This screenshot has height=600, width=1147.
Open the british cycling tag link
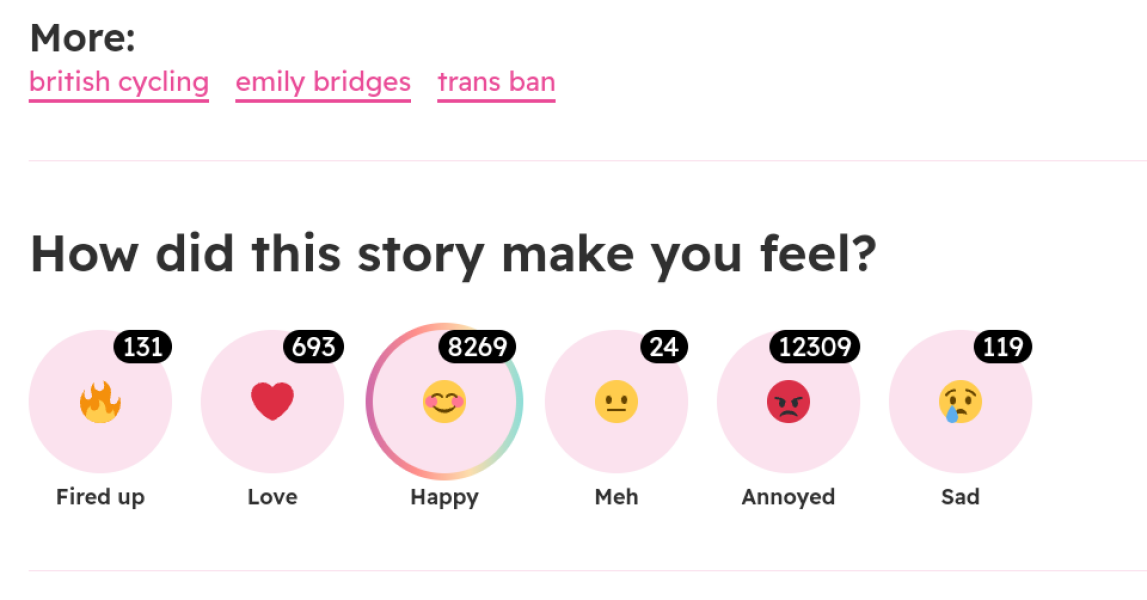(118, 82)
